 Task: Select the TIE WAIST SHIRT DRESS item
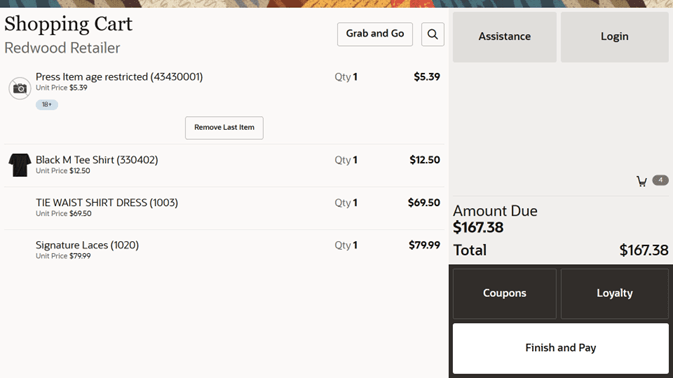pyautogui.click(x=224, y=208)
